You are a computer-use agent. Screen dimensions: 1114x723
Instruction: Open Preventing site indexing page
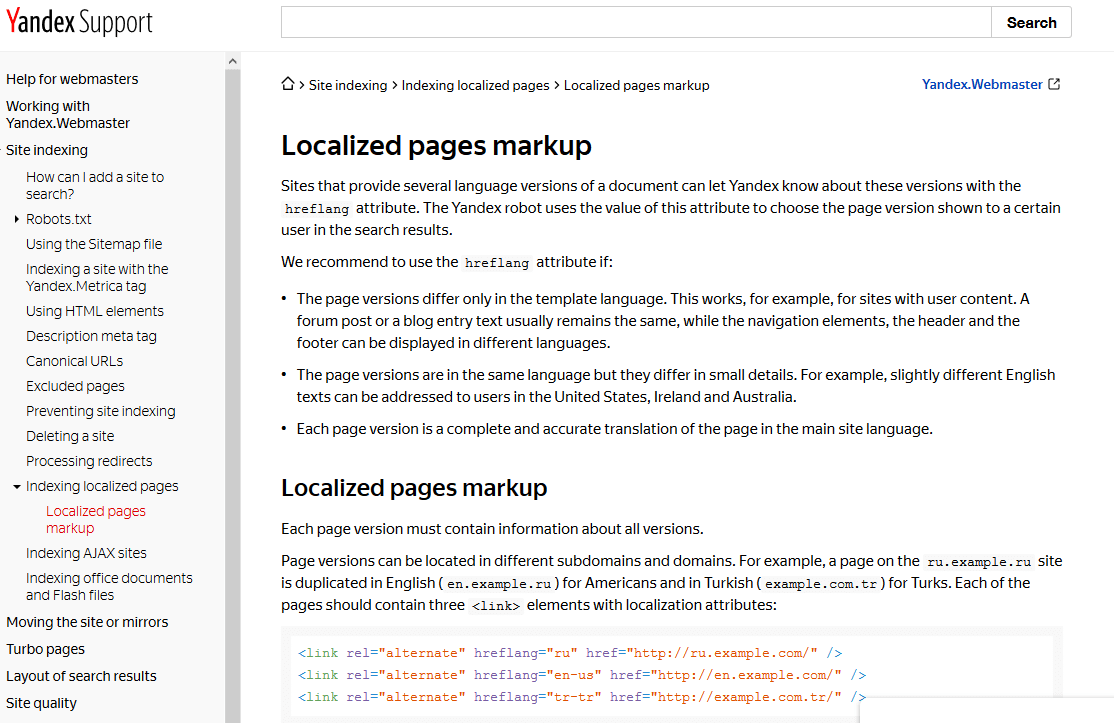[100, 411]
